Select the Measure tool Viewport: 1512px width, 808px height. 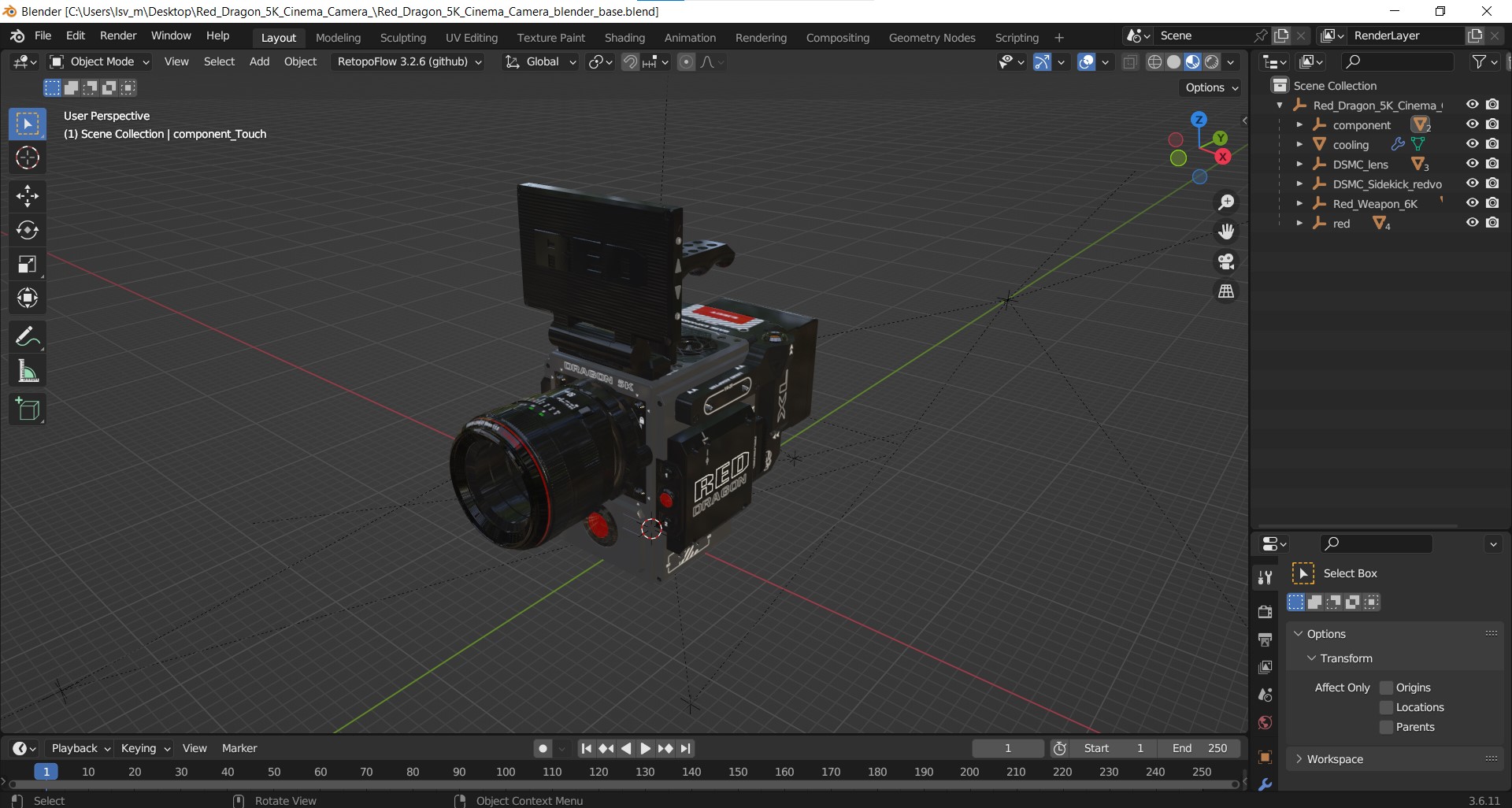28,371
